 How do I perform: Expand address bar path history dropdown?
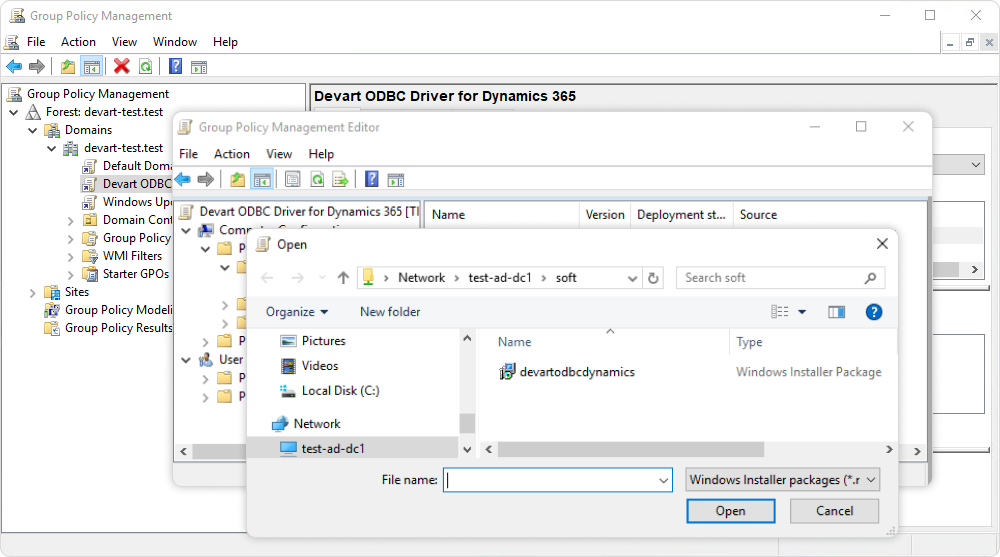coord(632,278)
